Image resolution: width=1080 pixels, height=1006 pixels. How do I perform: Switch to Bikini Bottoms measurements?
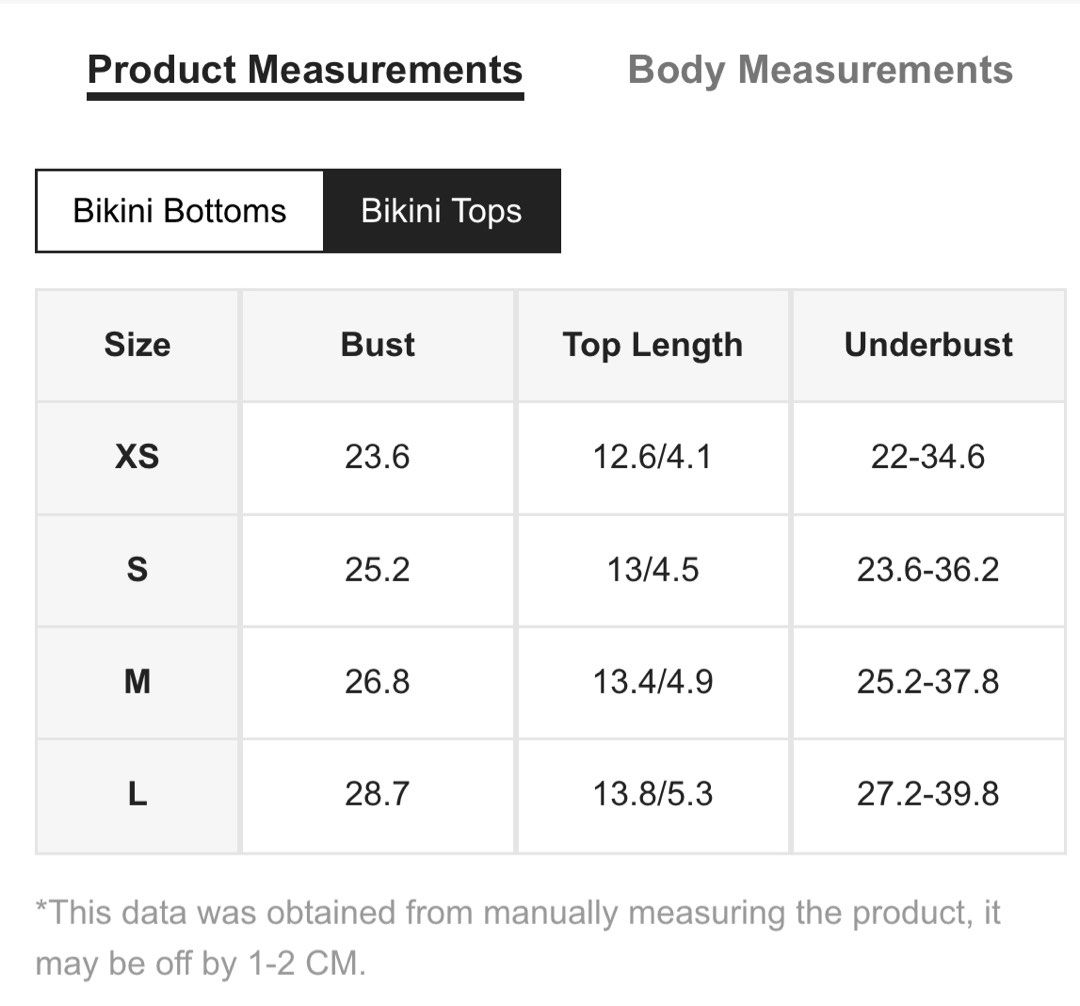click(180, 211)
